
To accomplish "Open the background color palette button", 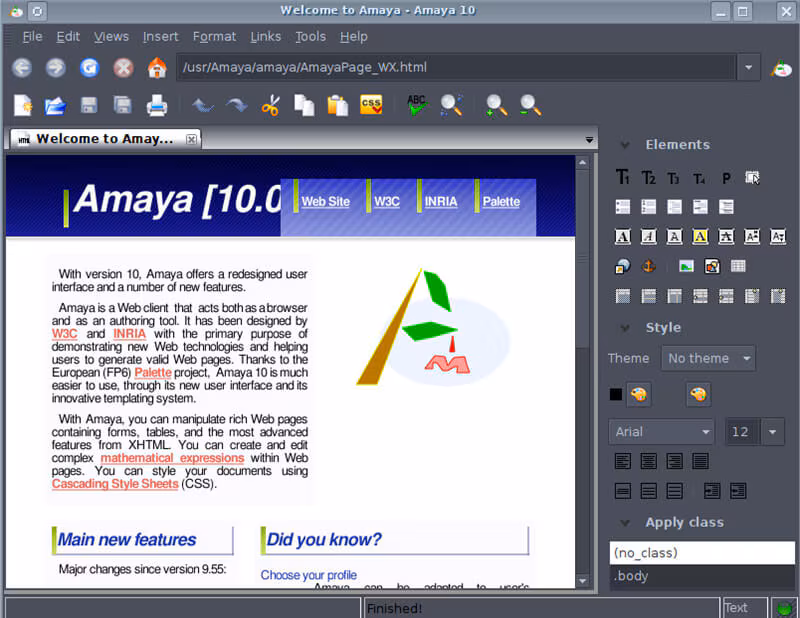I will pyautogui.click(x=698, y=394).
